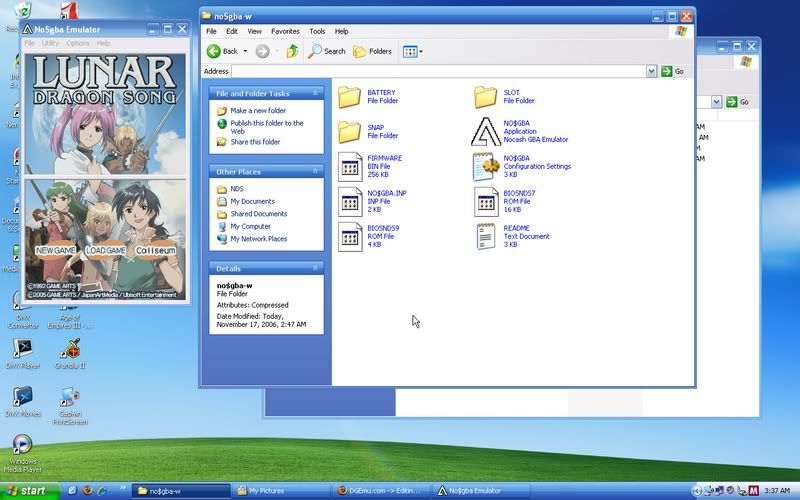Open the Views dropdown in the toolbar

pyautogui.click(x=412, y=51)
